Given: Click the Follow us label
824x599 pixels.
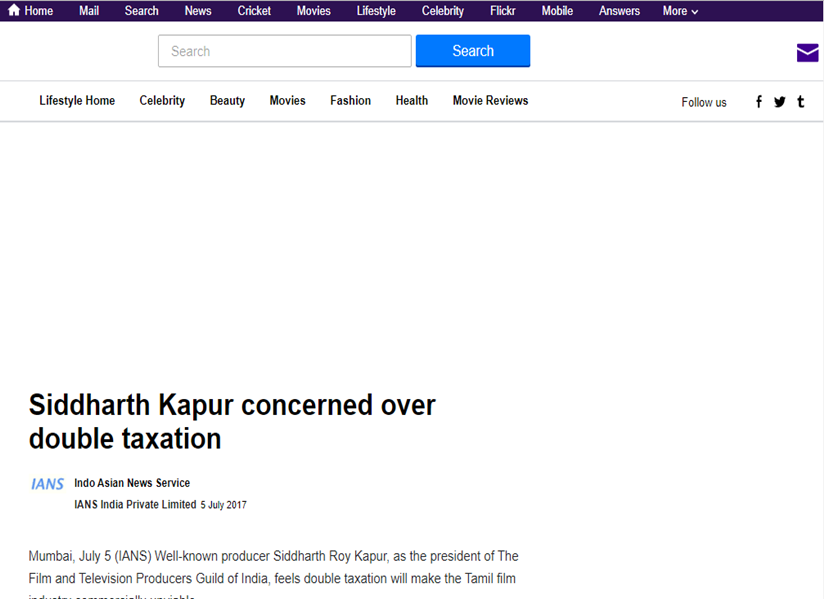Looking at the screenshot, I should pyautogui.click(x=704, y=102).
